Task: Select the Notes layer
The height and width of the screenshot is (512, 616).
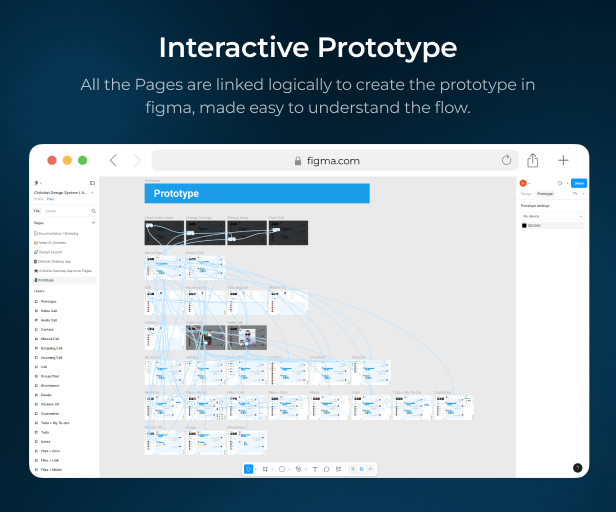Action: point(45,442)
